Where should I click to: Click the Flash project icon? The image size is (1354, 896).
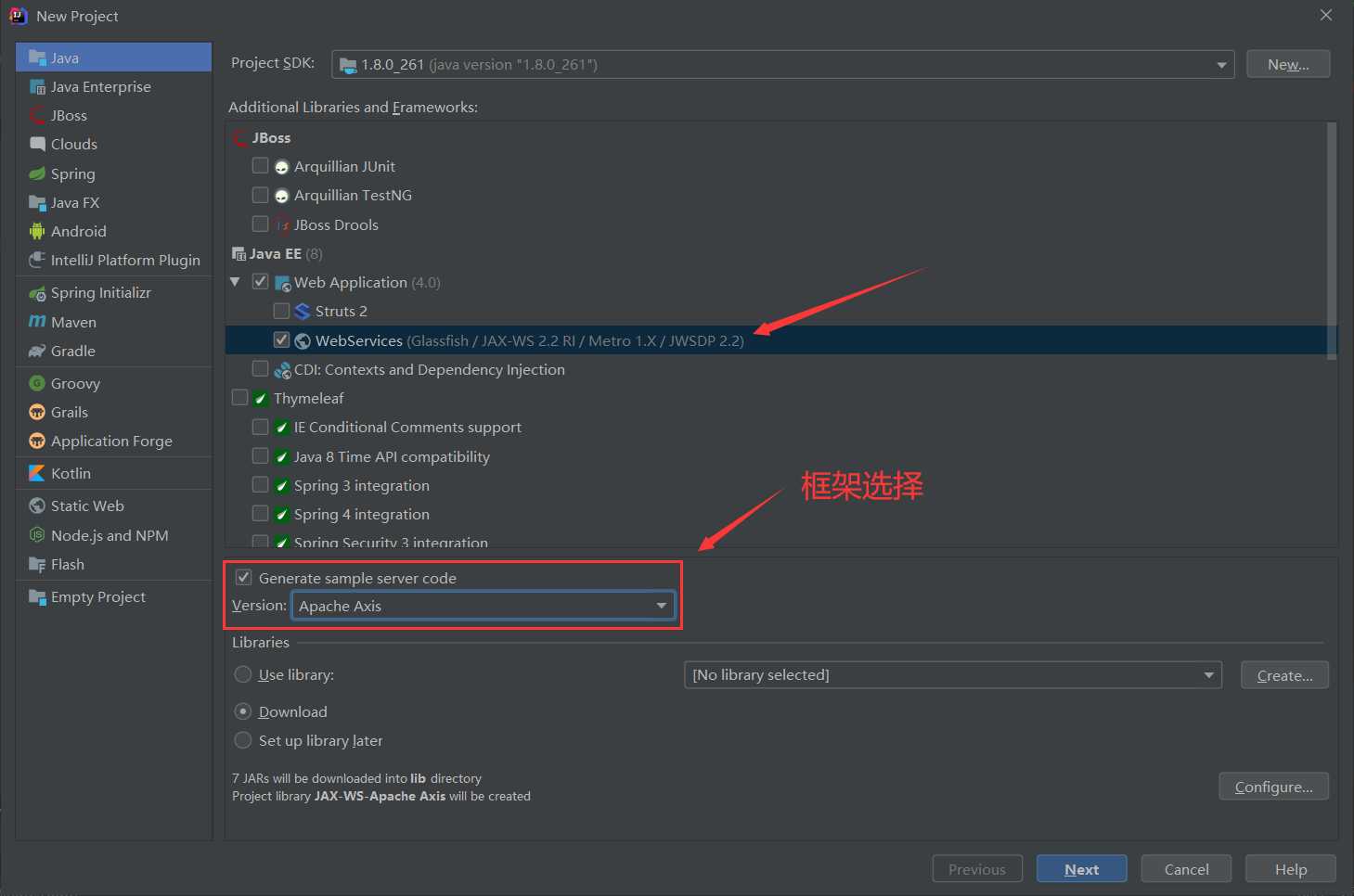[x=37, y=564]
